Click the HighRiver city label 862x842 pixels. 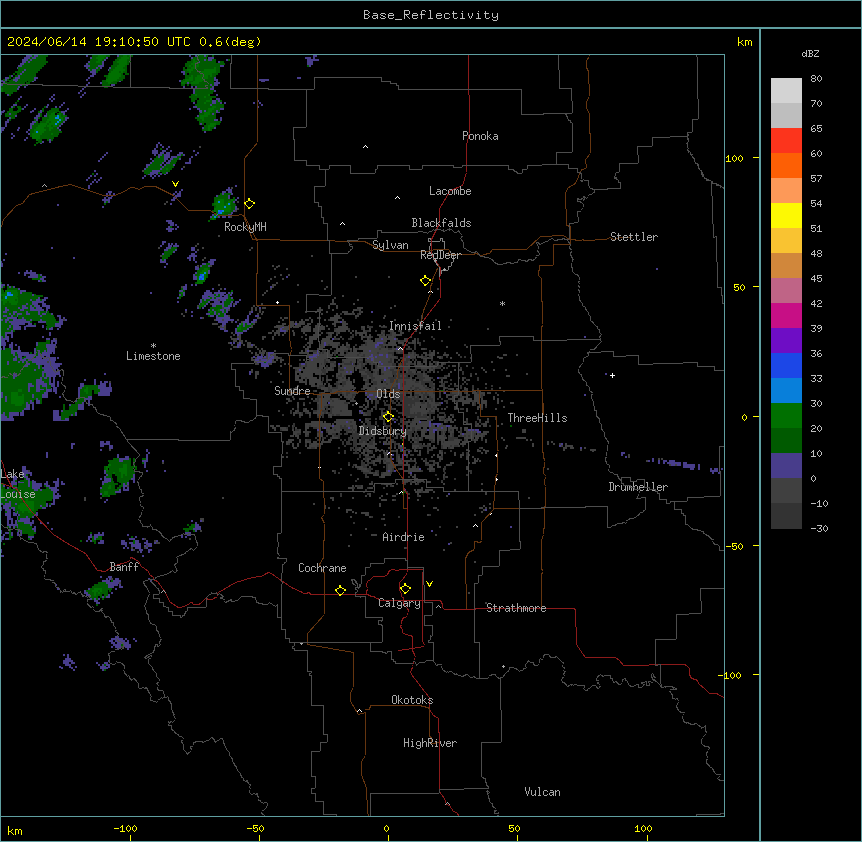click(430, 743)
